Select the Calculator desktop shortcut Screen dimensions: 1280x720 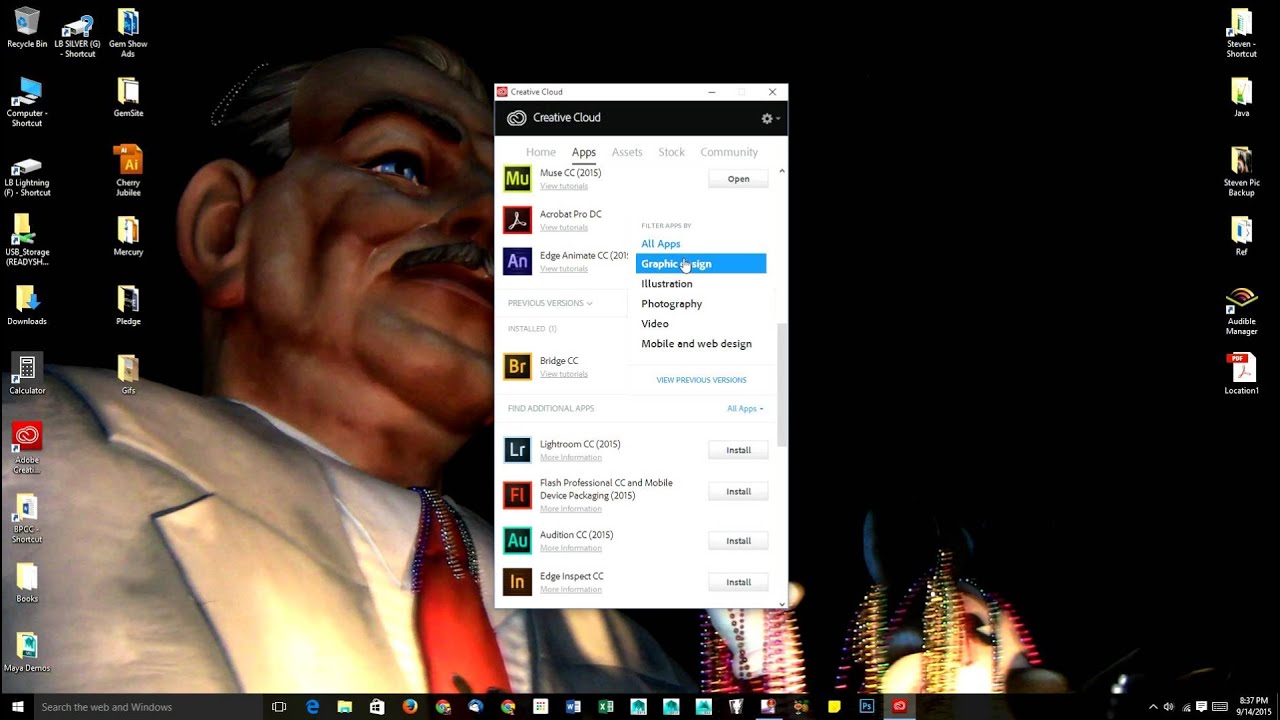pyautogui.click(x=27, y=374)
